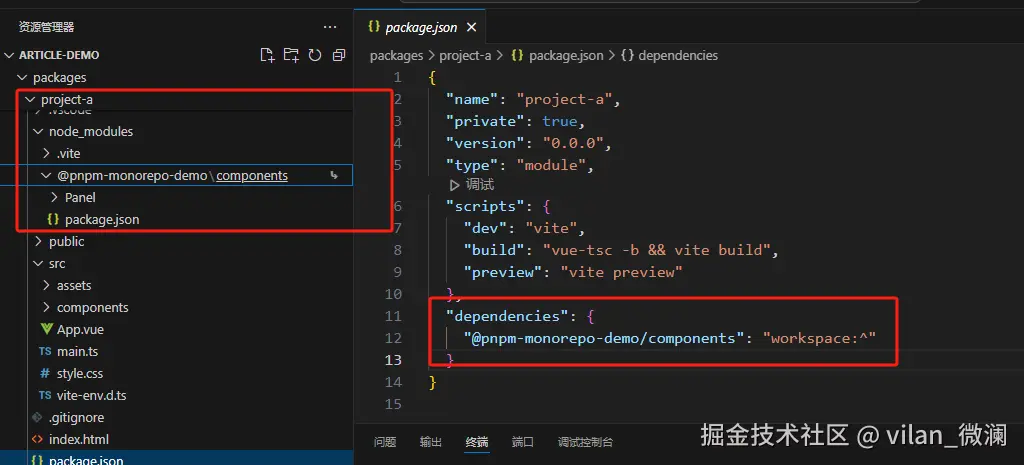Click the packages breadcrumb segment
Image resolution: width=1024 pixels, height=465 pixels.
point(396,56)
